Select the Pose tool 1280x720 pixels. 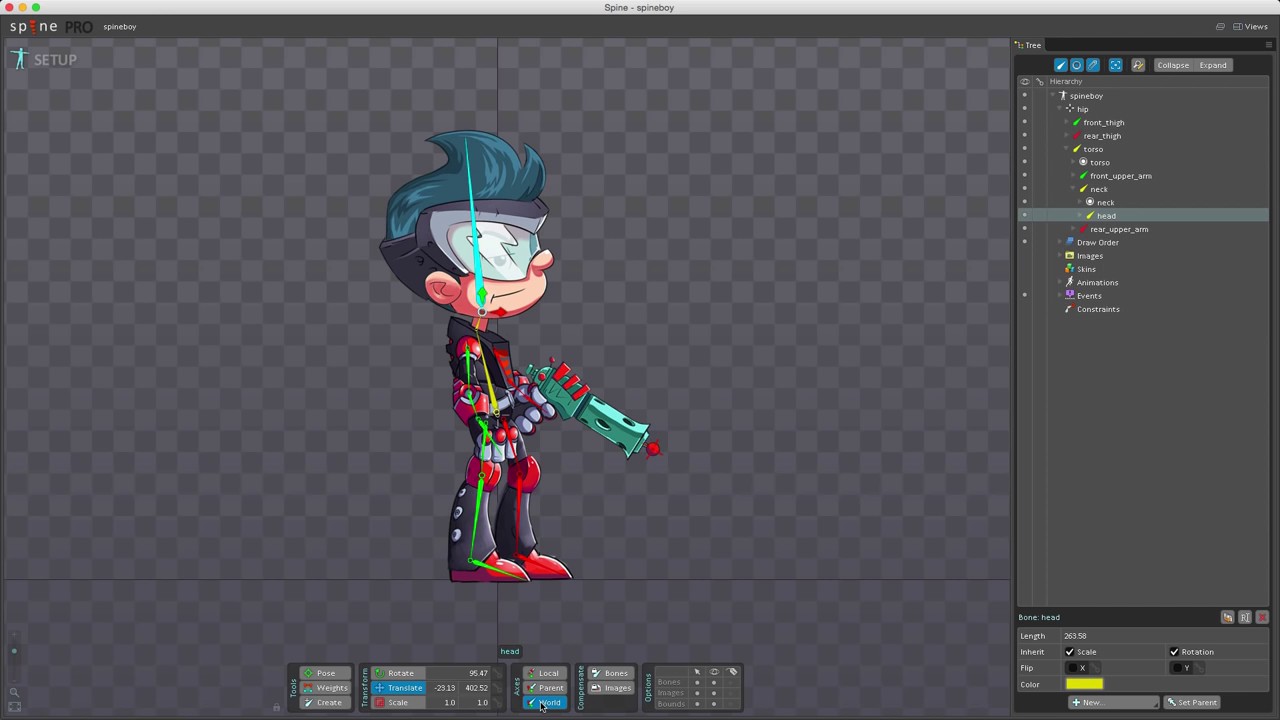coord(325,673)
